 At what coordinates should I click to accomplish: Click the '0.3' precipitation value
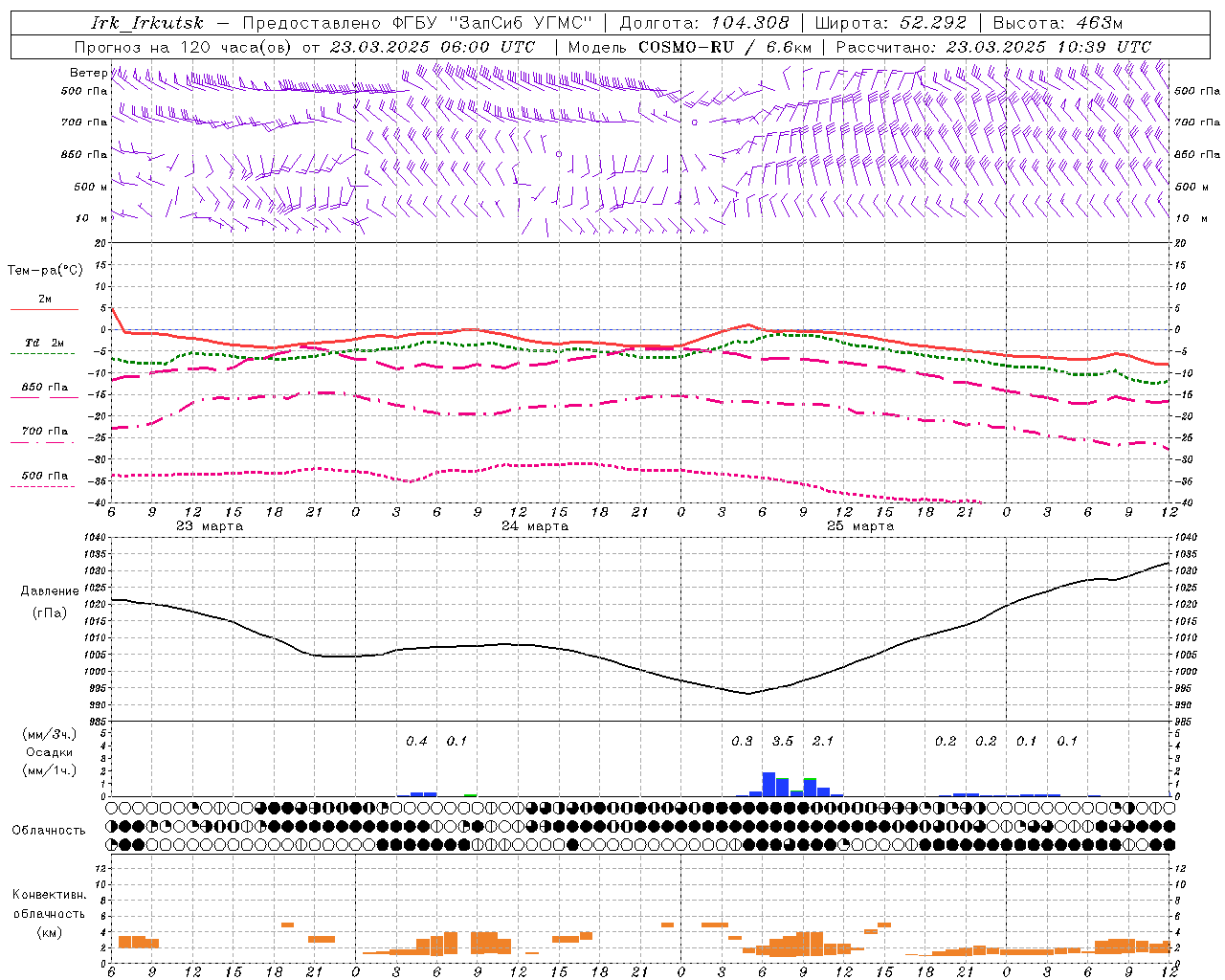point(742,742)
